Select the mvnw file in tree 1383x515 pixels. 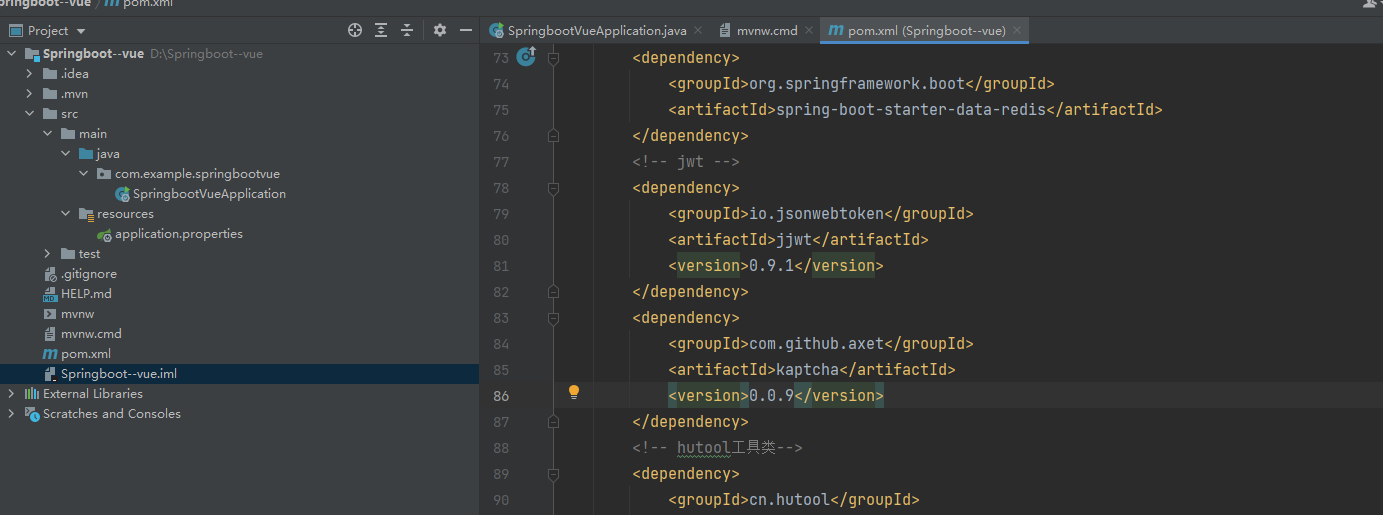(x=77, y=314)
